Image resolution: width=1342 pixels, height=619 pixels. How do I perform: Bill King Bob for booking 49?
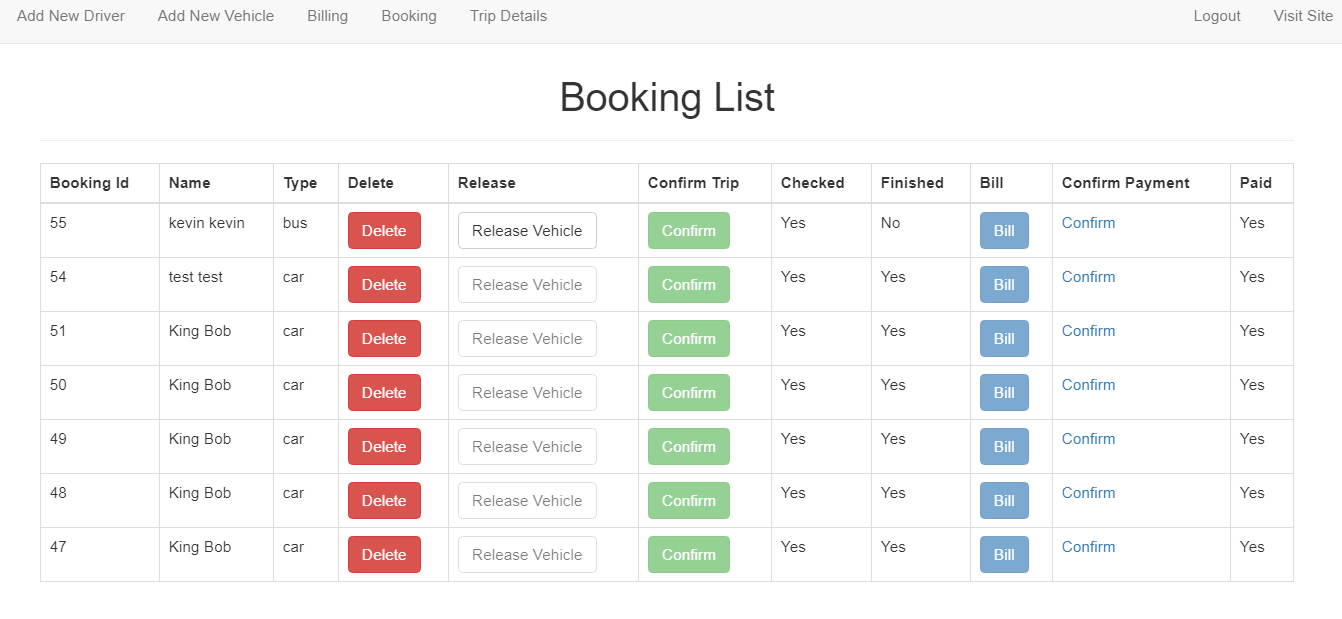[1004, 446]
